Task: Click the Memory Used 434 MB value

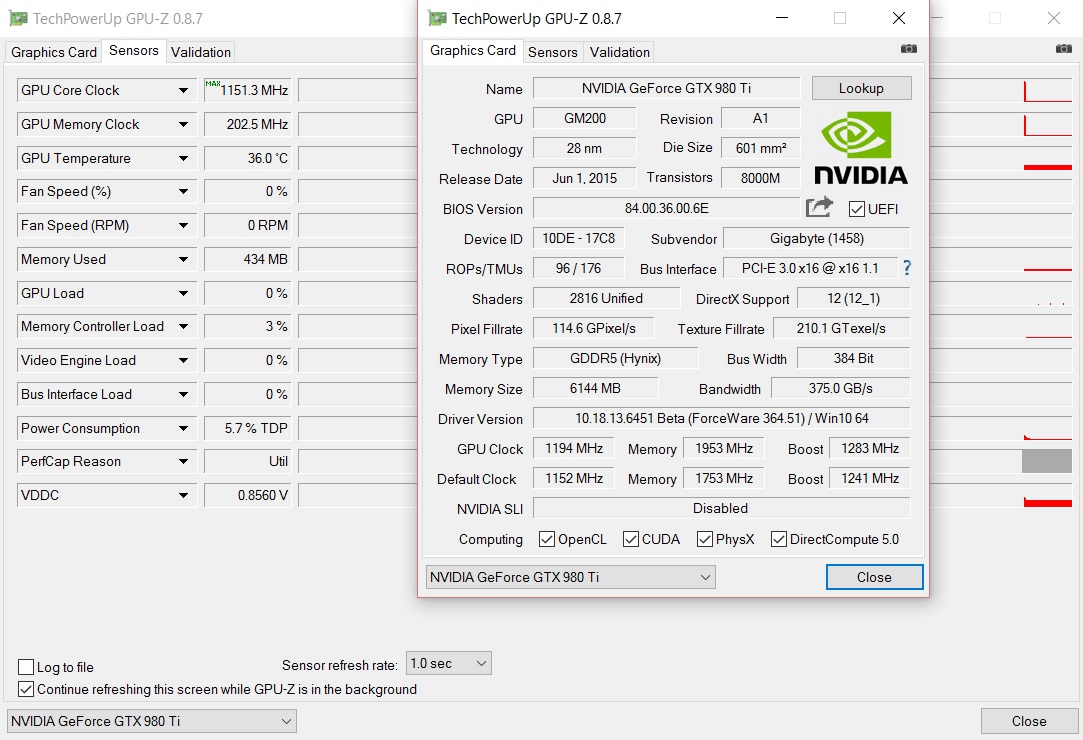Action: (x=247, y=259)
